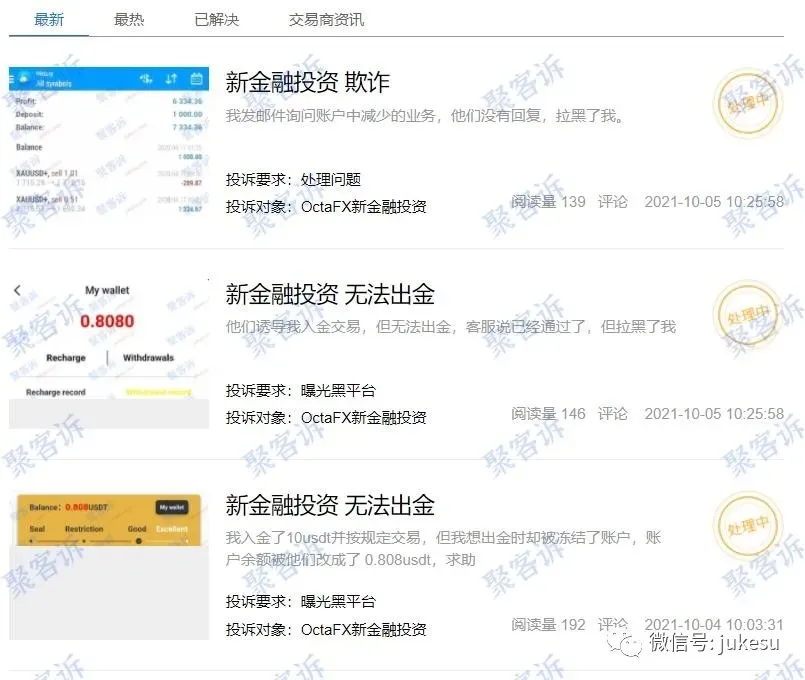
Task: Click the calendar icon in MT4 thumbnail
Action: (196, 79)
